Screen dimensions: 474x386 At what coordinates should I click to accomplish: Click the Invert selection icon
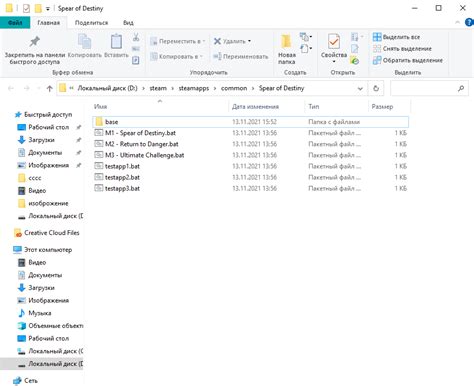(x=377, y=60)
